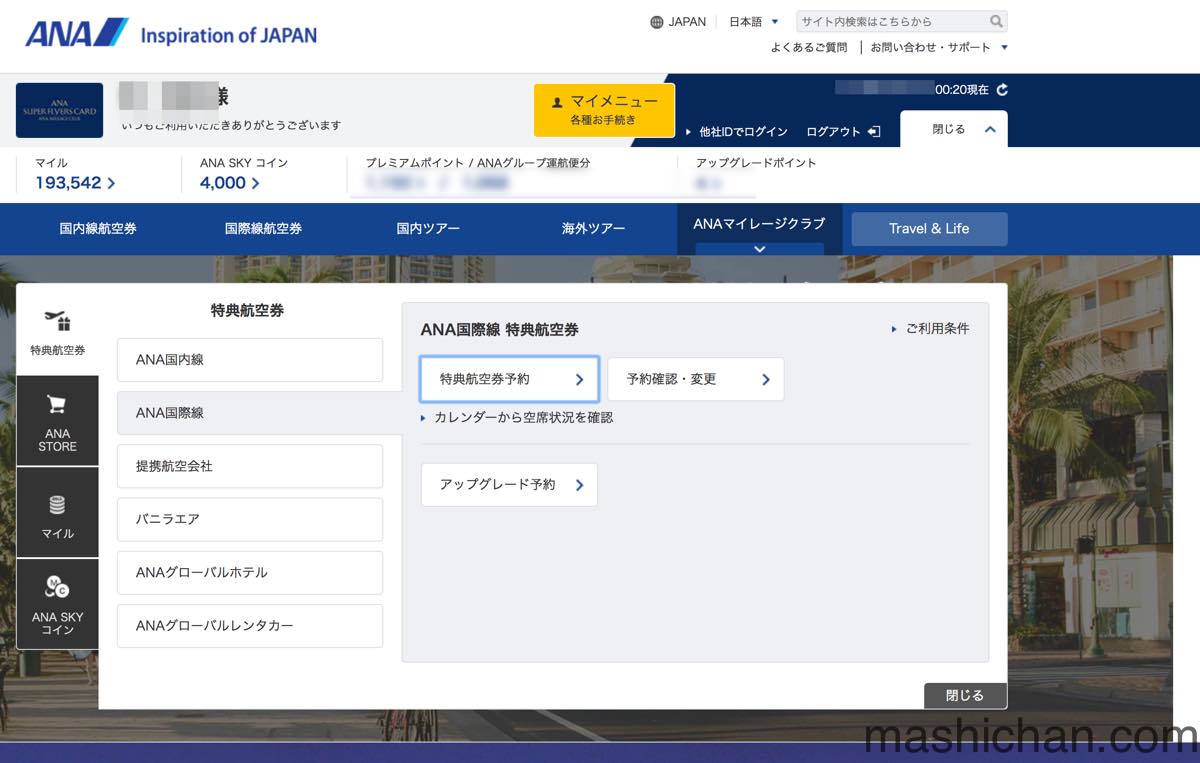Select ANA国内線 in the award ticket list
The height and width of the screenshot is (763, 1200).
coord(250,360)
